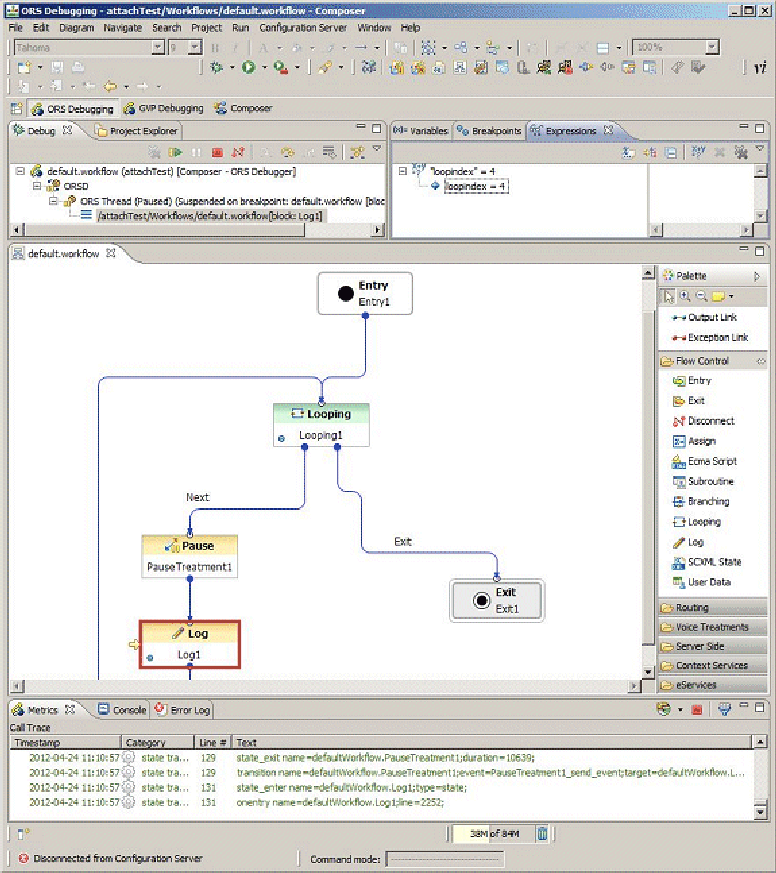Open the zoom percentage dropdown
The height and width of the screenshot is (873, 776).
[x=711, y=47]
